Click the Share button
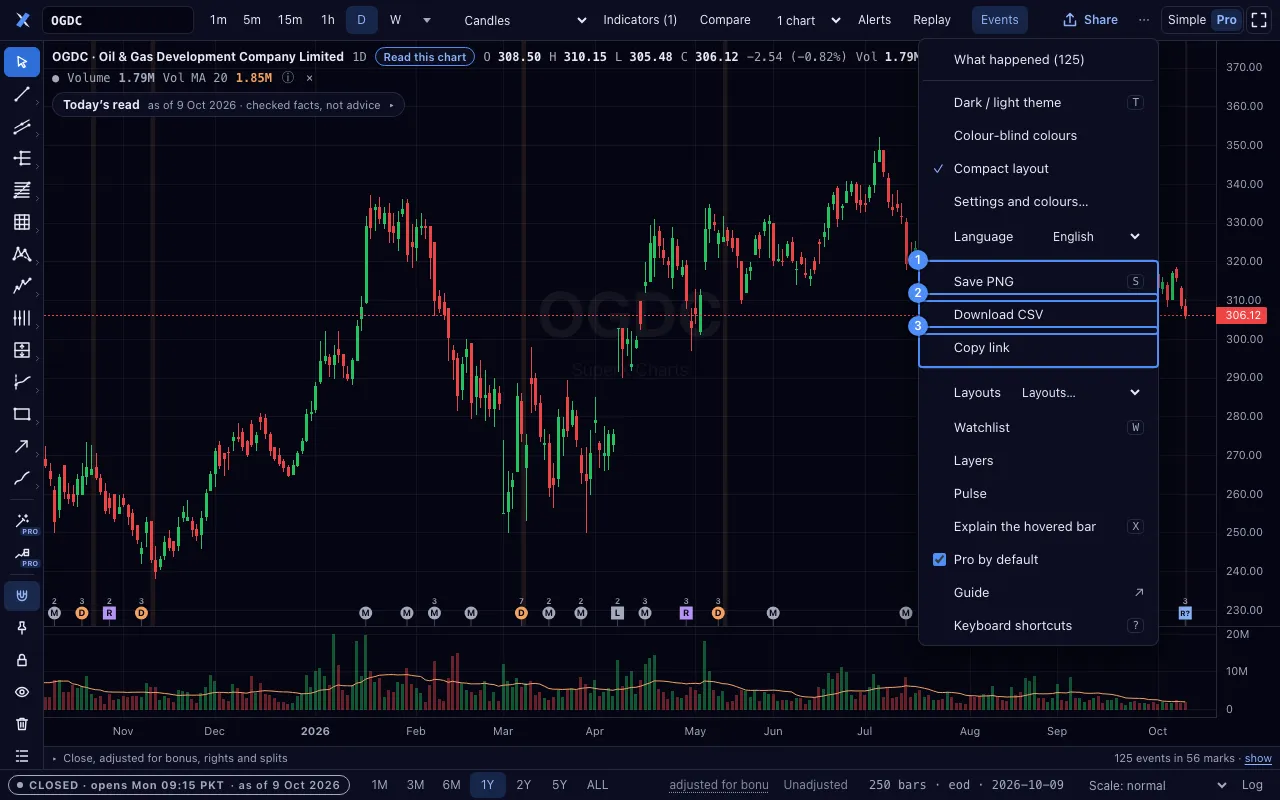Viewport: 1280px width, 800px height. click(x=1090, y=20)
